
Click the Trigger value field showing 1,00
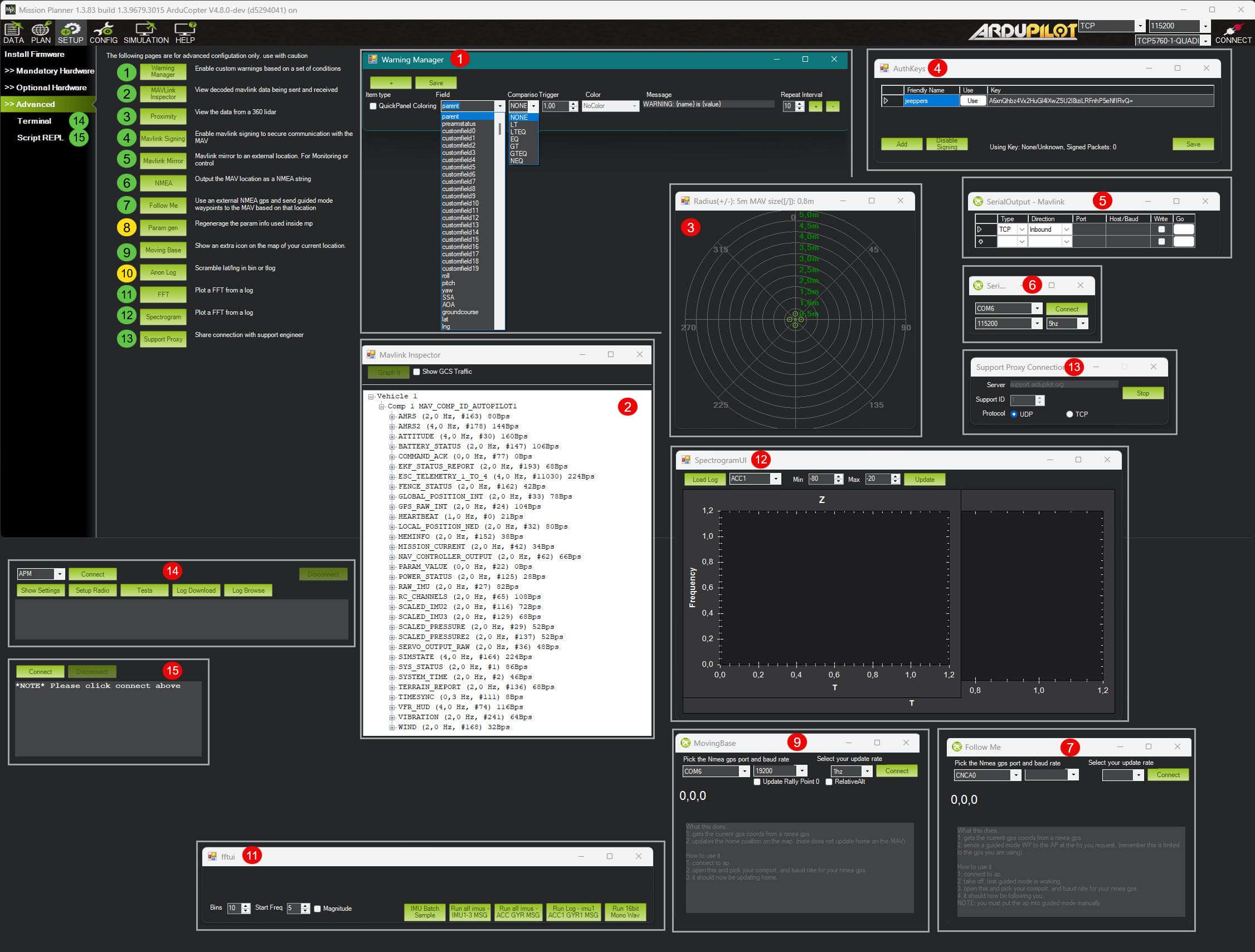click(555, 106)
